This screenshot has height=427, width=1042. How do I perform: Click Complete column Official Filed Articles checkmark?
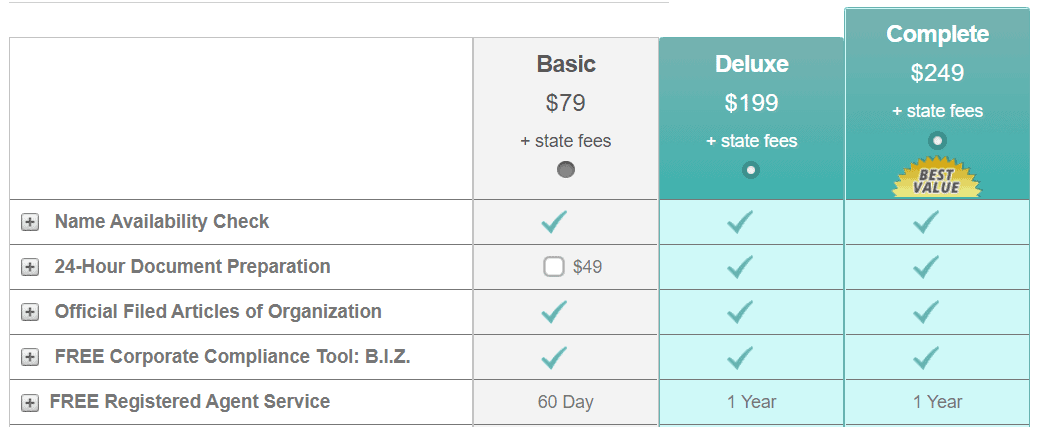926,311
